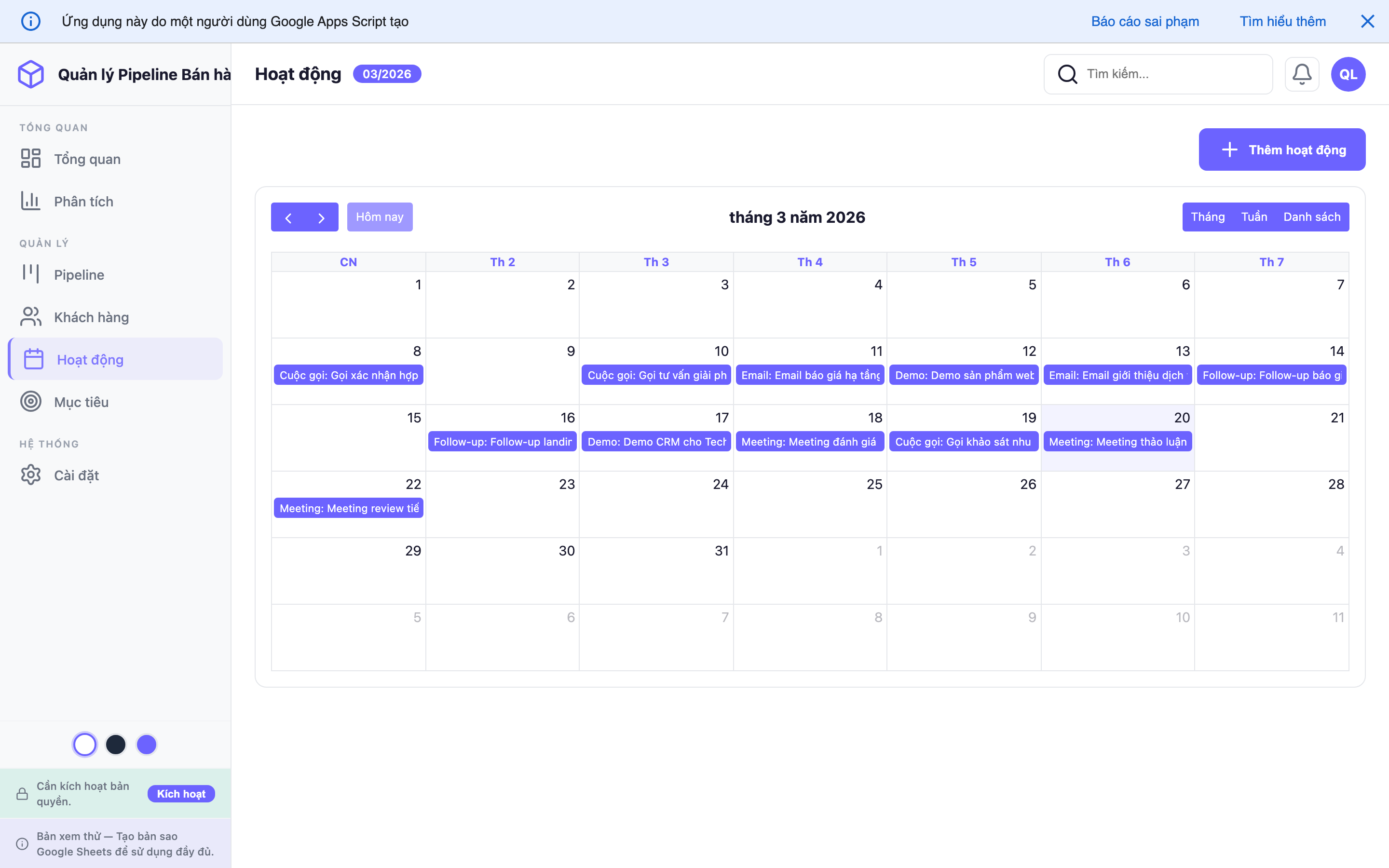Go to next month with right chevron

(x=321, y=217)
